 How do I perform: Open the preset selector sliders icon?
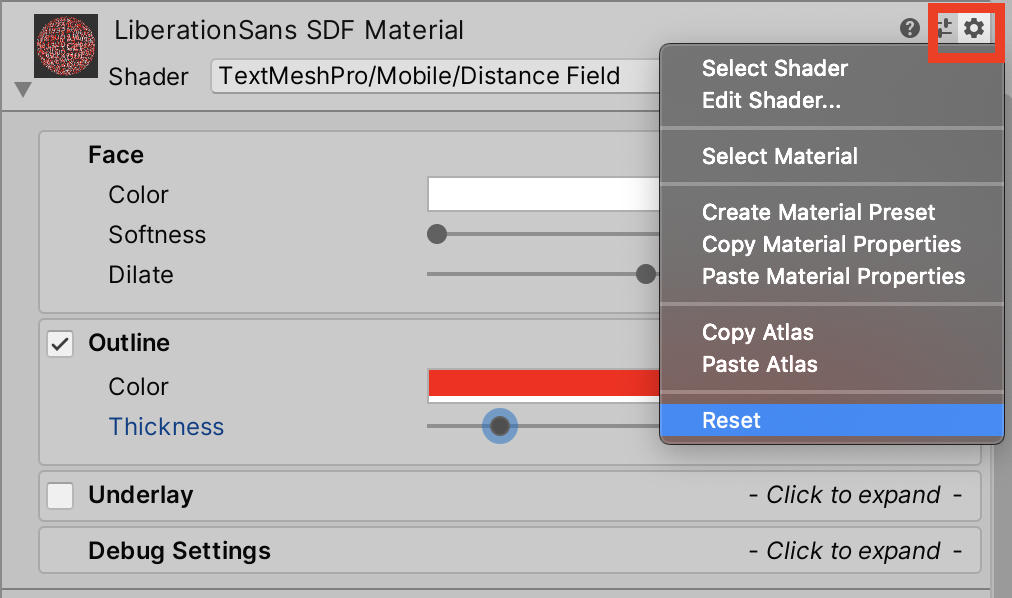945,28
